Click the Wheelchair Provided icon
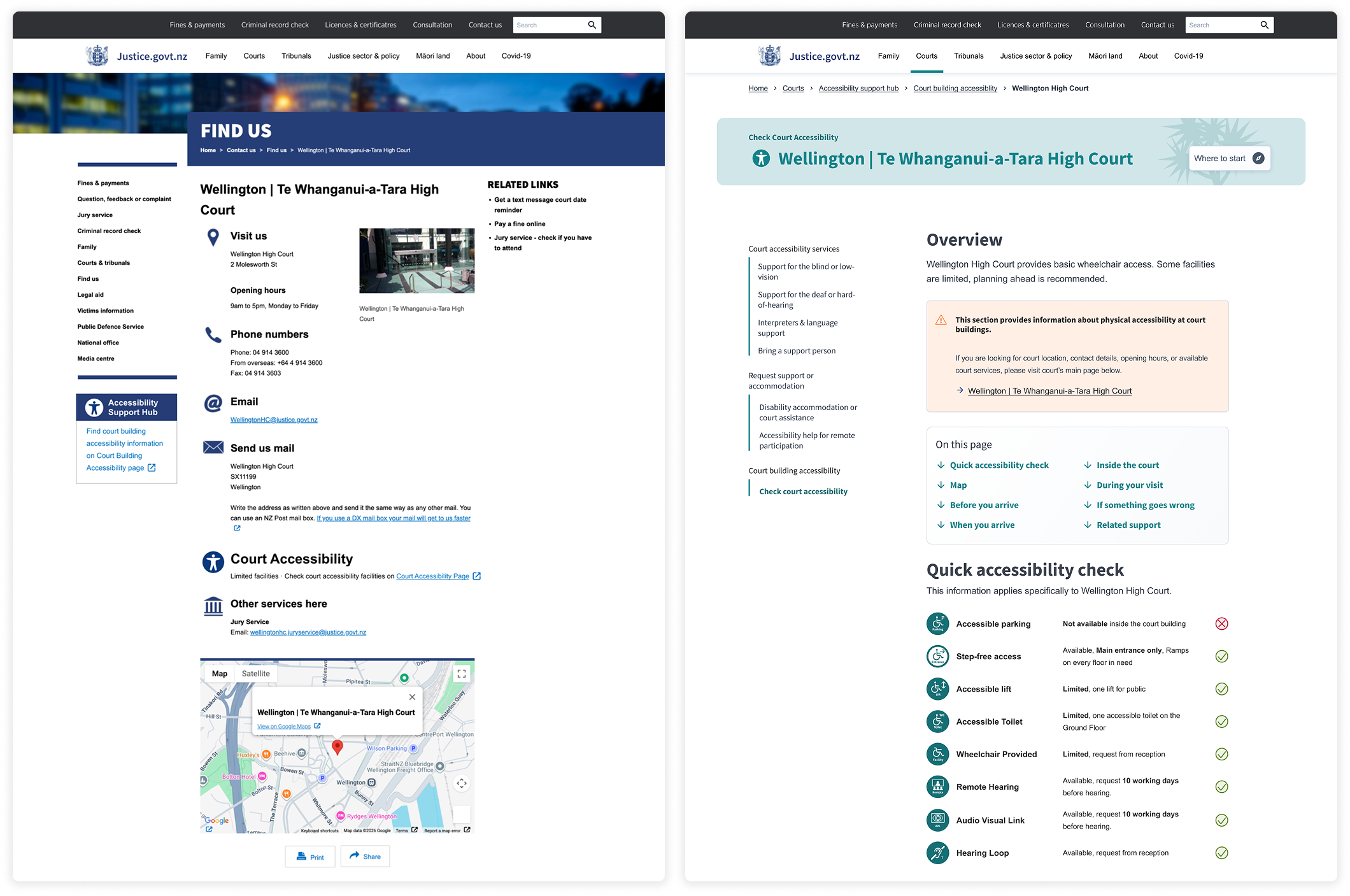The width and height of the screenshot is (1350, 896). pos(937,754)
